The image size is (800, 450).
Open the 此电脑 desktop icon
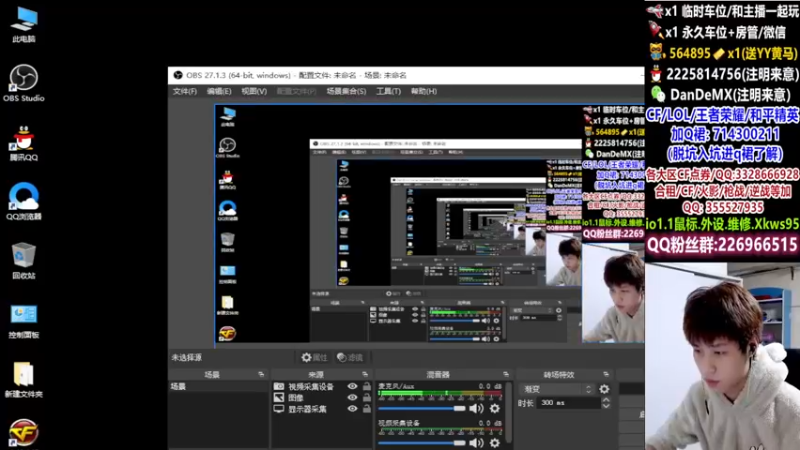24,24
